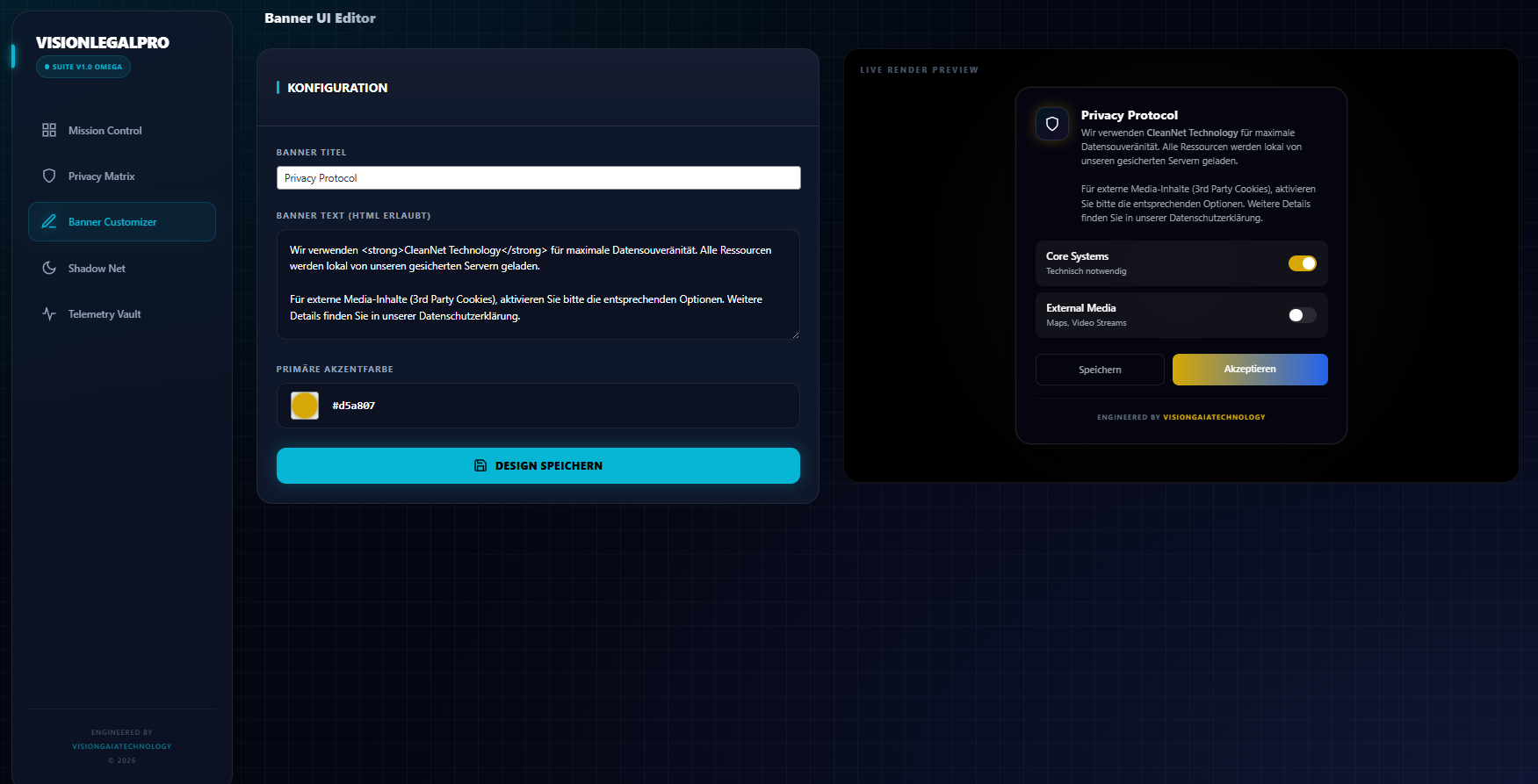Open the Privacy Matrix section
This screenshot has width=1538, height=784.
point(122,176)
